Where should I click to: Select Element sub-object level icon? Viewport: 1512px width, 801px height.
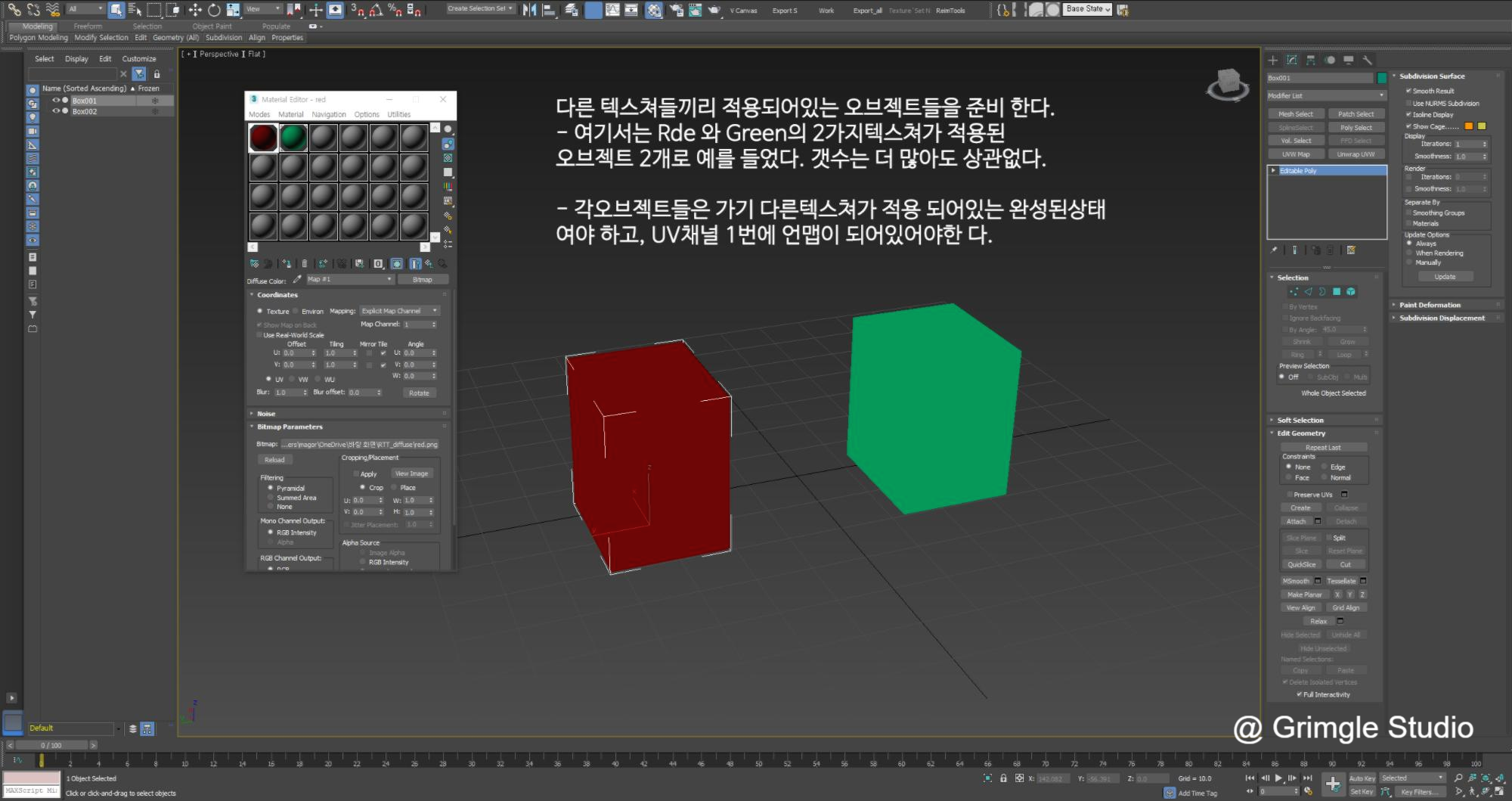click(1351, 291)
